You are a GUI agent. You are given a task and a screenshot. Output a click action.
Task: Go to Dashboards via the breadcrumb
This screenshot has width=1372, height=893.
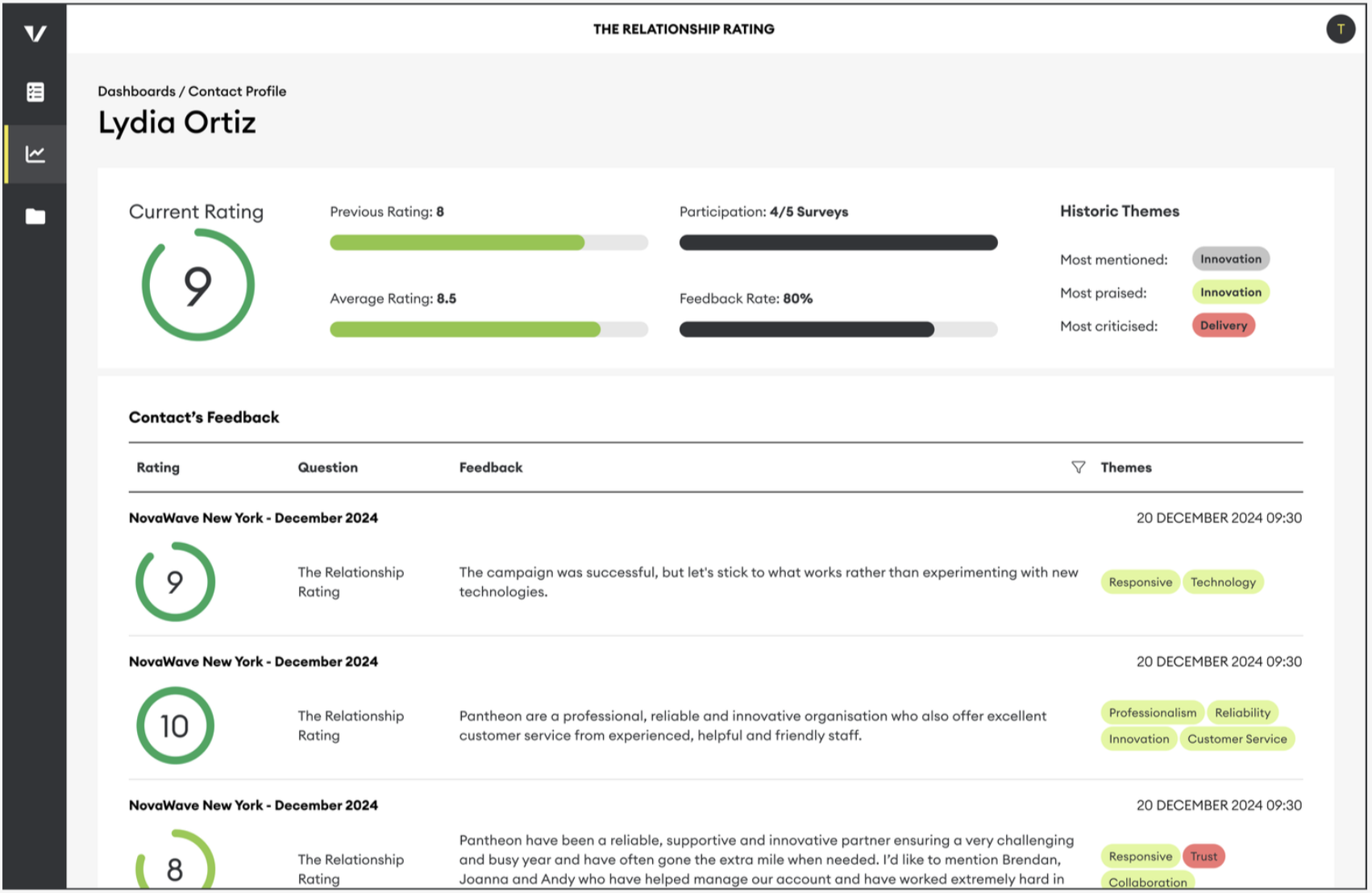(x=136, y=91)
